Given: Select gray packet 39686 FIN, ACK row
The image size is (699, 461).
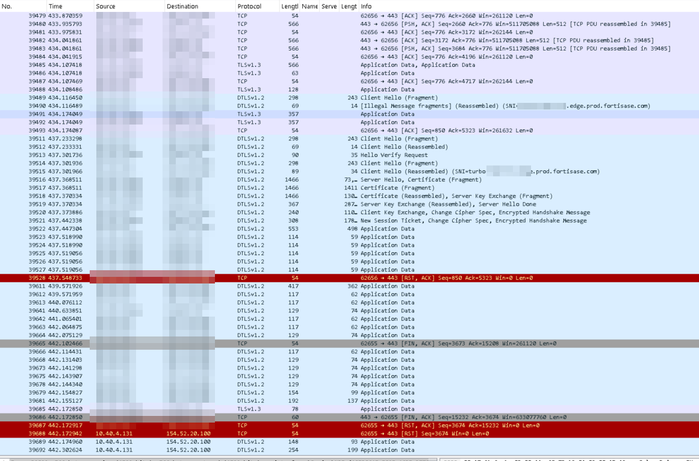Looking at the screenshot, I should (350, 417).
